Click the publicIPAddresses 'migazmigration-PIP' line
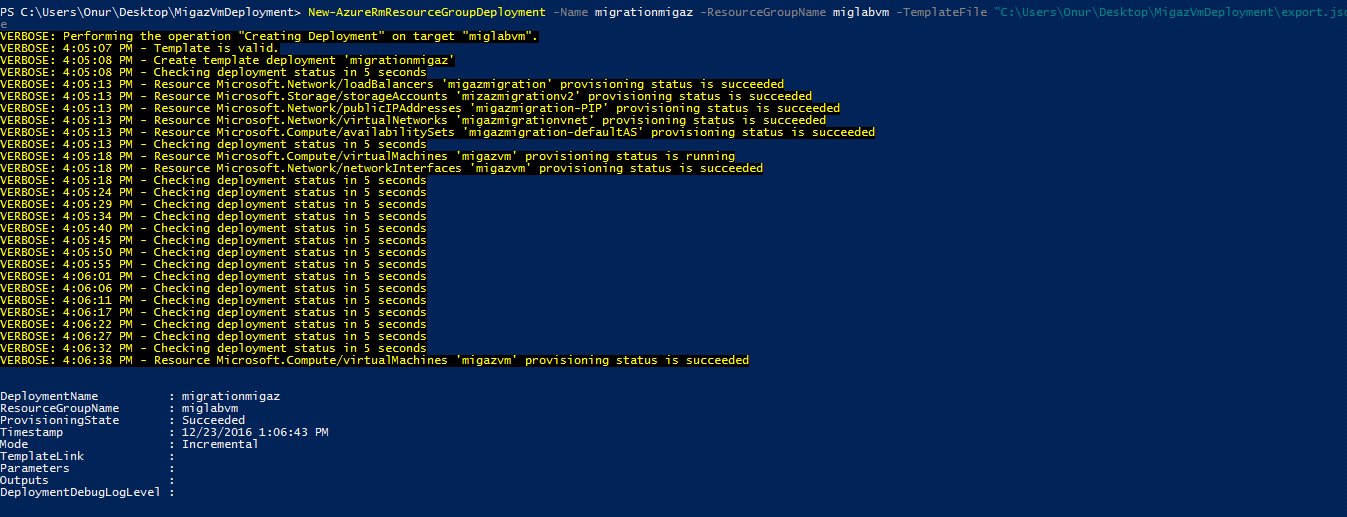 point(420,108)
